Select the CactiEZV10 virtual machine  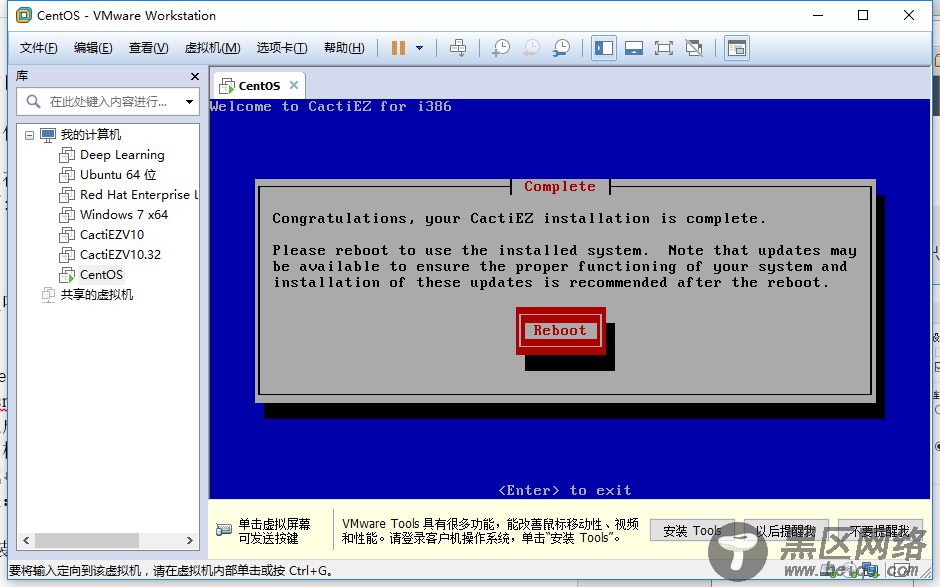coord(112,234)
